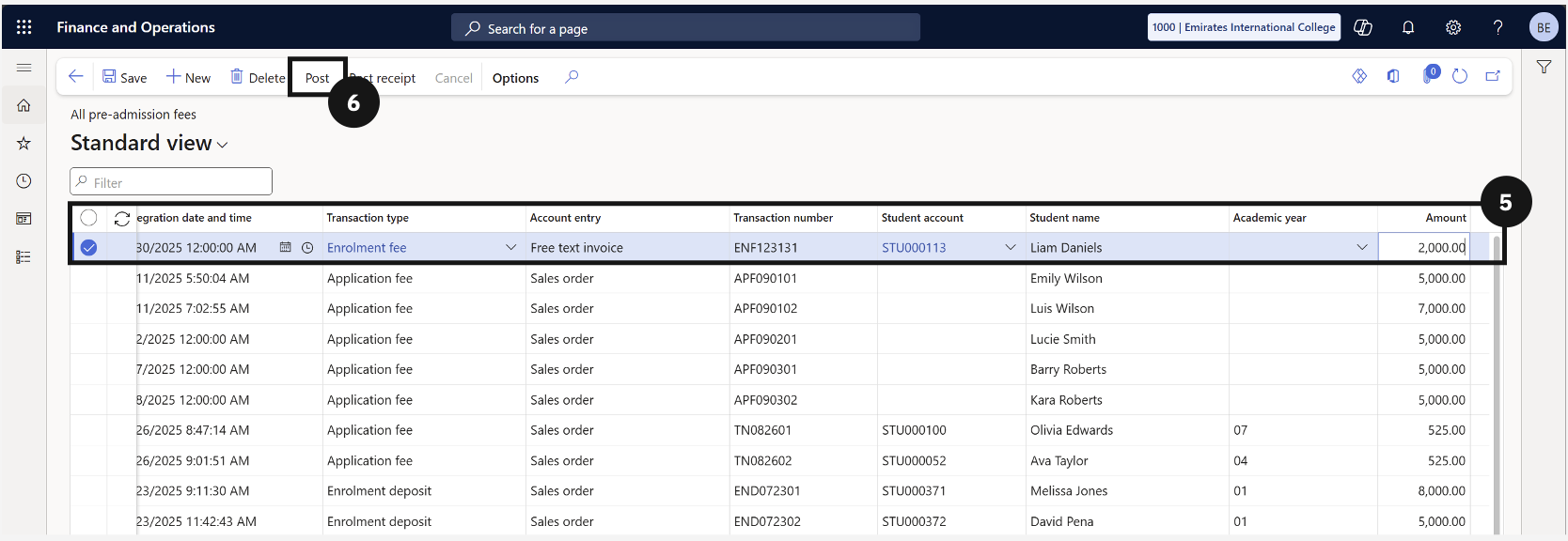Click the Delete button
1568x541 pixels.
pos(258,77)
